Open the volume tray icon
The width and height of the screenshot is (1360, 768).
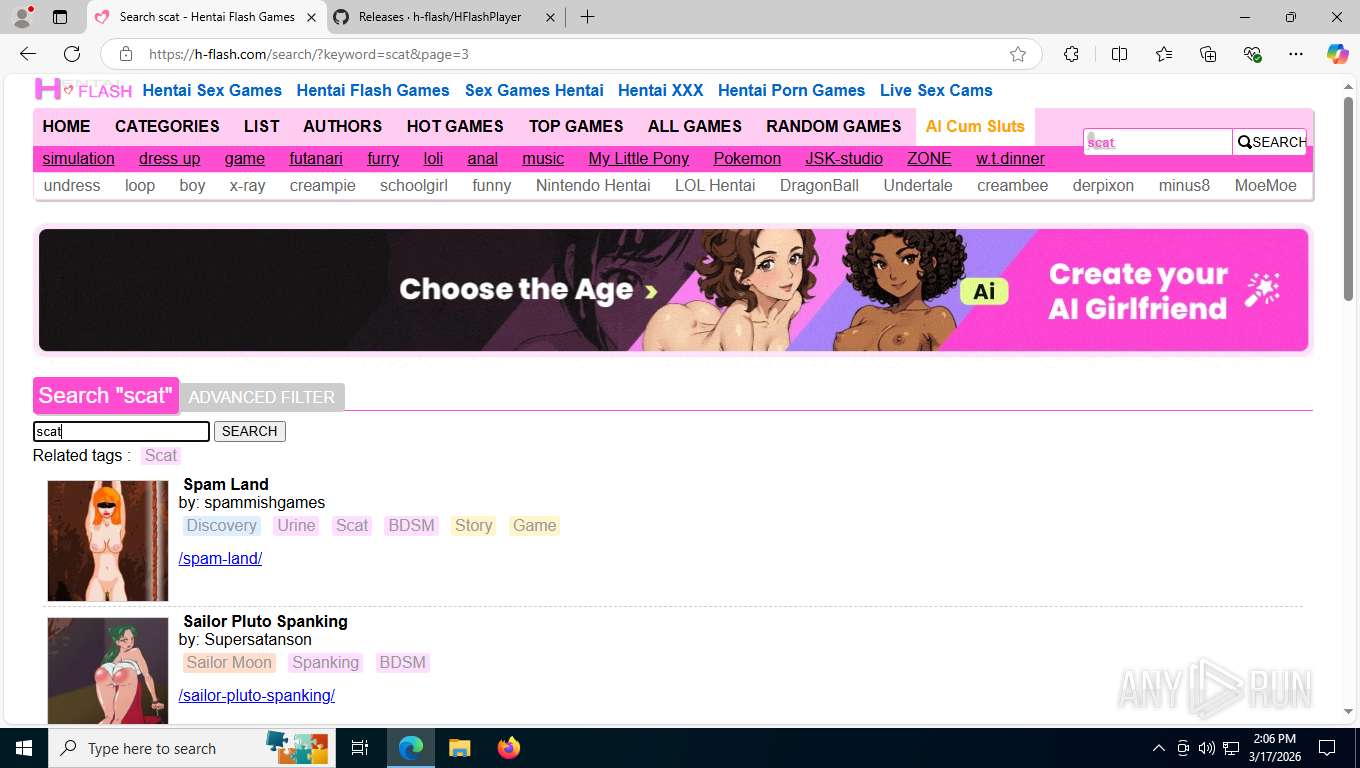1206,748
